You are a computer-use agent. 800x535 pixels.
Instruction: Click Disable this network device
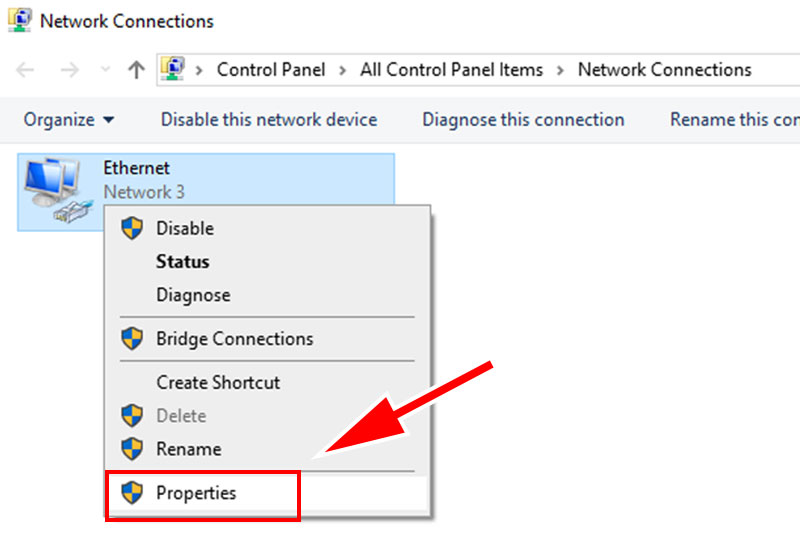coord(269,120)
